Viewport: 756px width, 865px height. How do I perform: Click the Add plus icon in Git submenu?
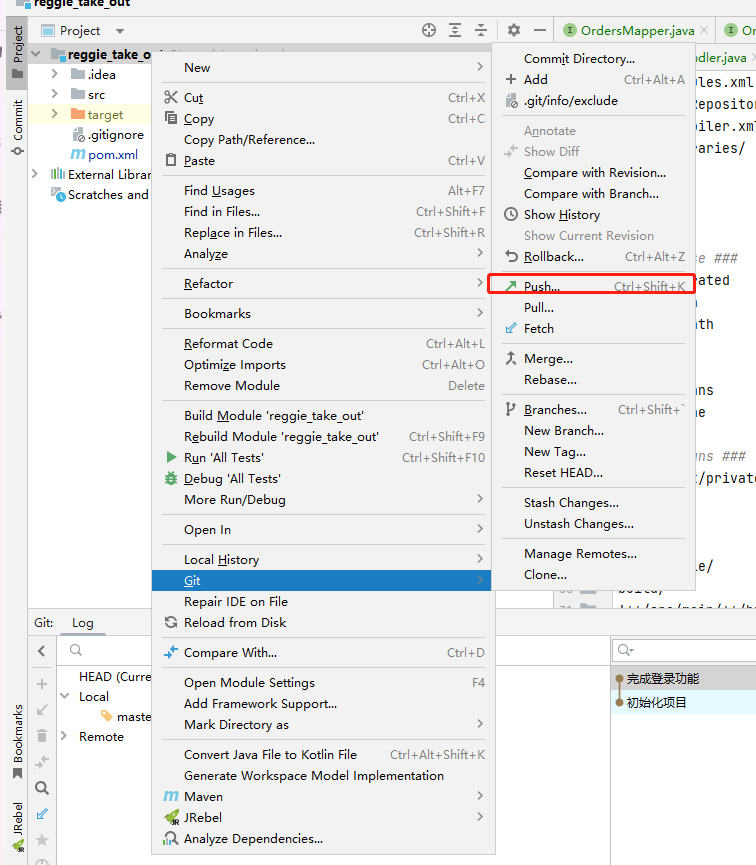point(511,79)
